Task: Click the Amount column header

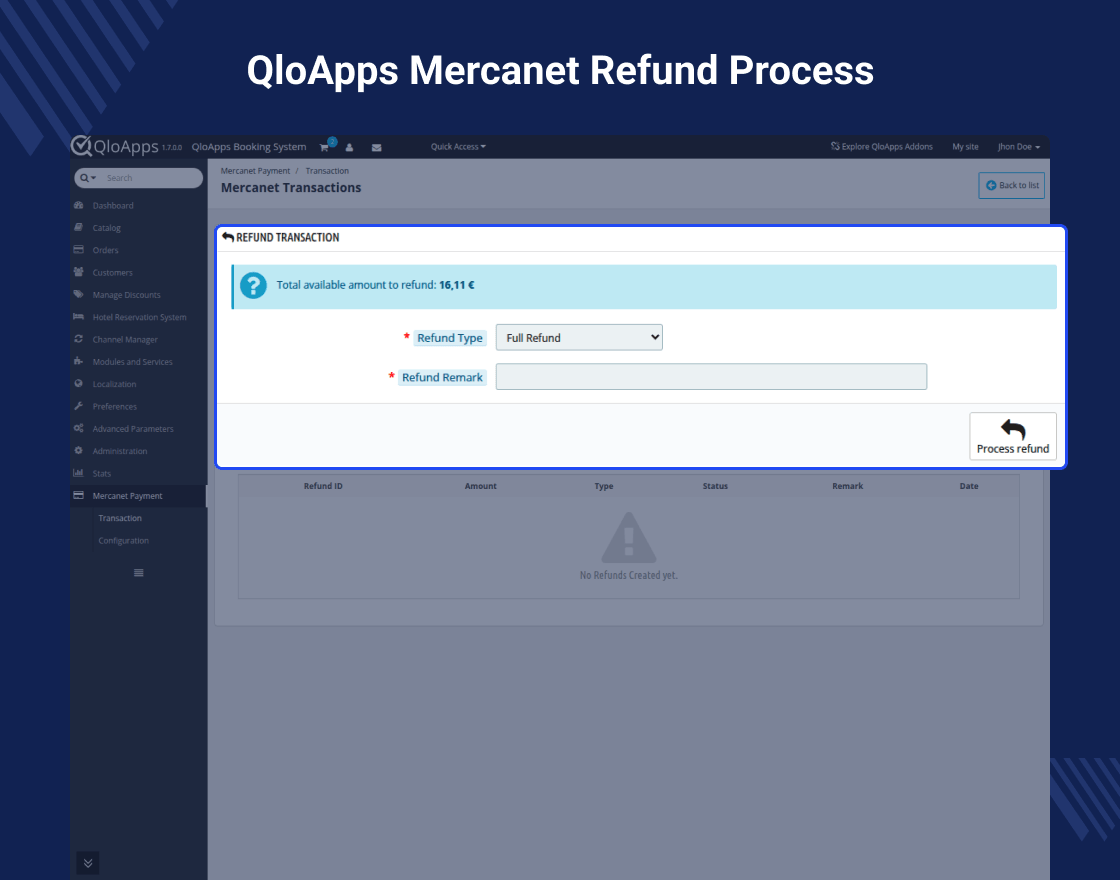Action: pyautogui.click(x=481, y=486)
